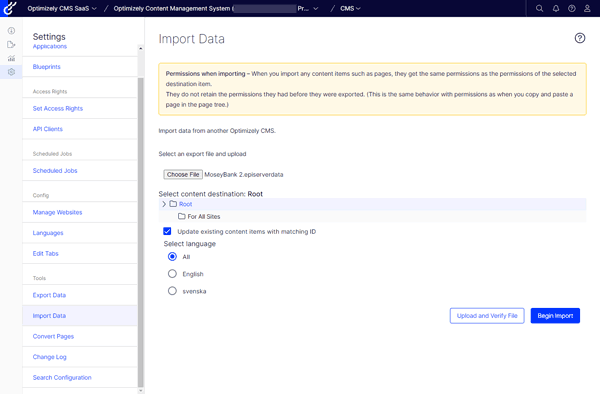Toggle Update existing content items checkbox

tap(167, 231)
